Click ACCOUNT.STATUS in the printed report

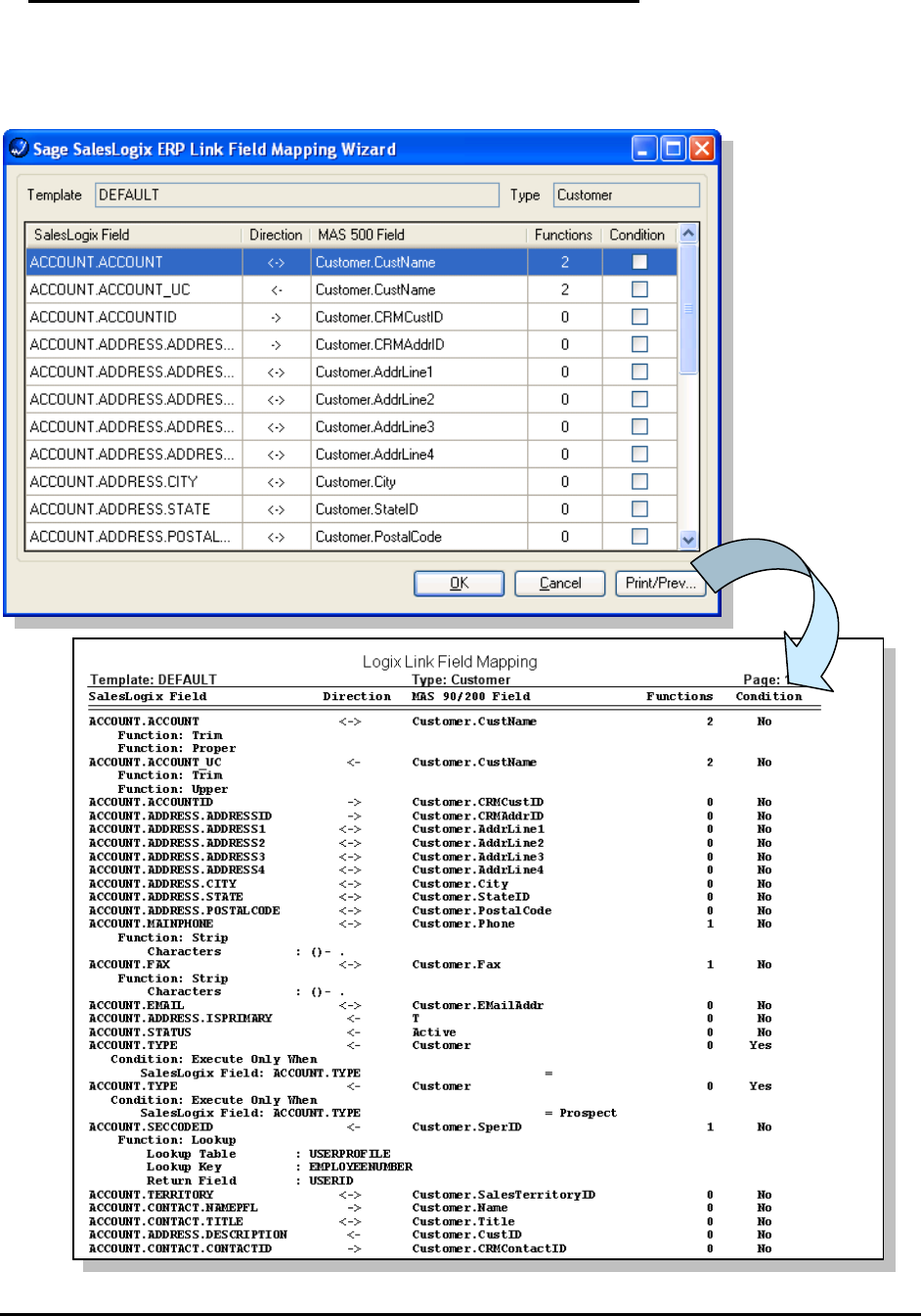[x=140, y=1032]
